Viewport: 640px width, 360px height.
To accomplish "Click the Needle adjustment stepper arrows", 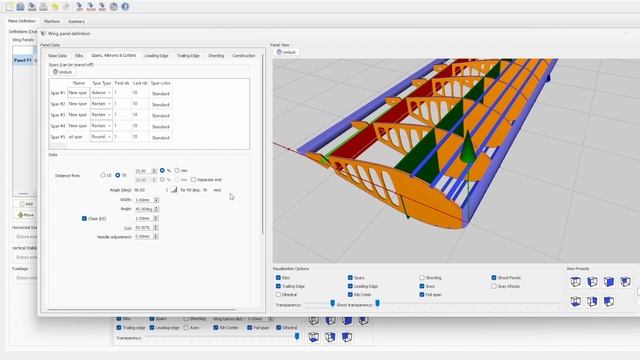I will pos(156,237).
